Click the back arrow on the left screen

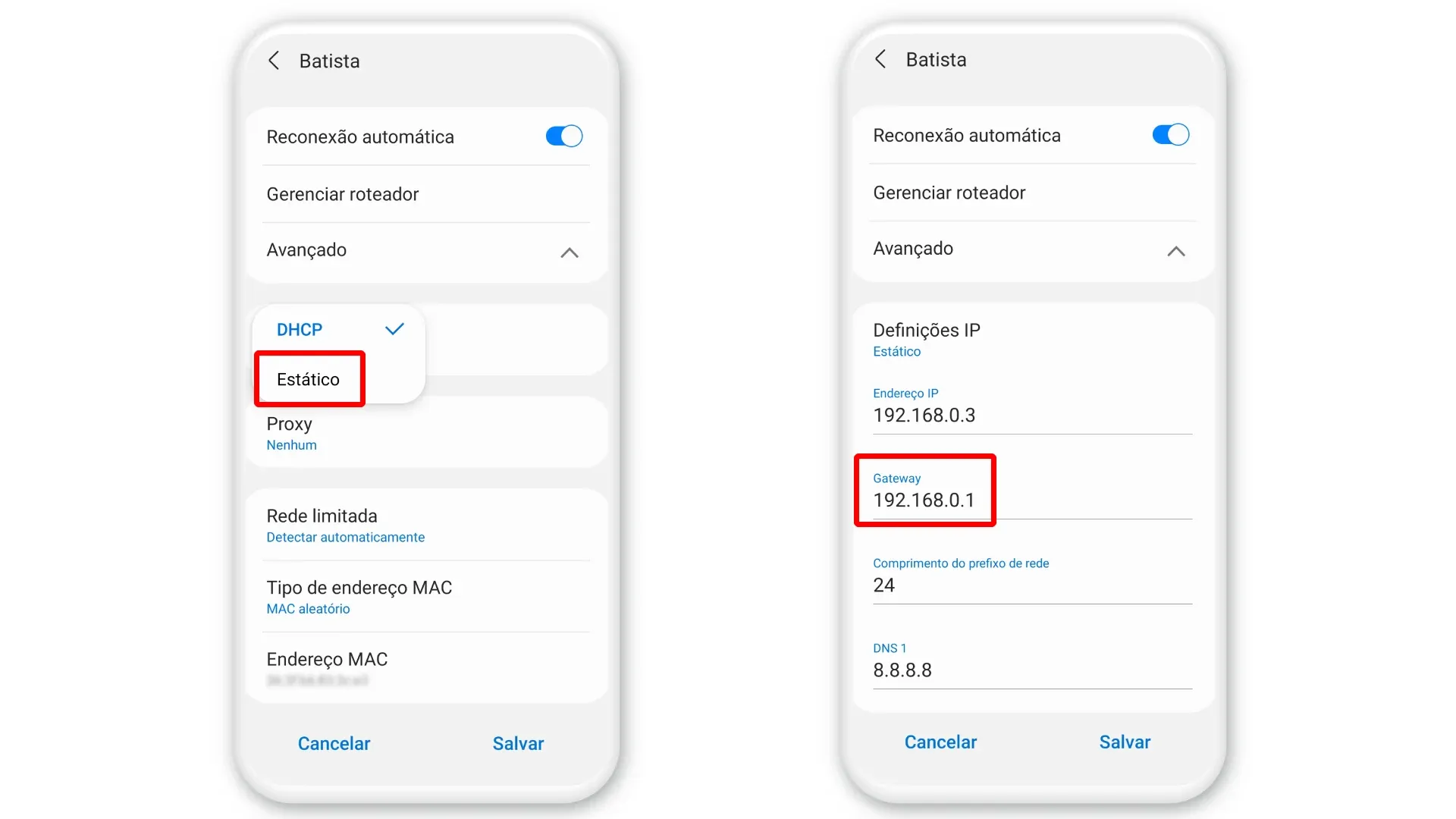pos(274,61)
